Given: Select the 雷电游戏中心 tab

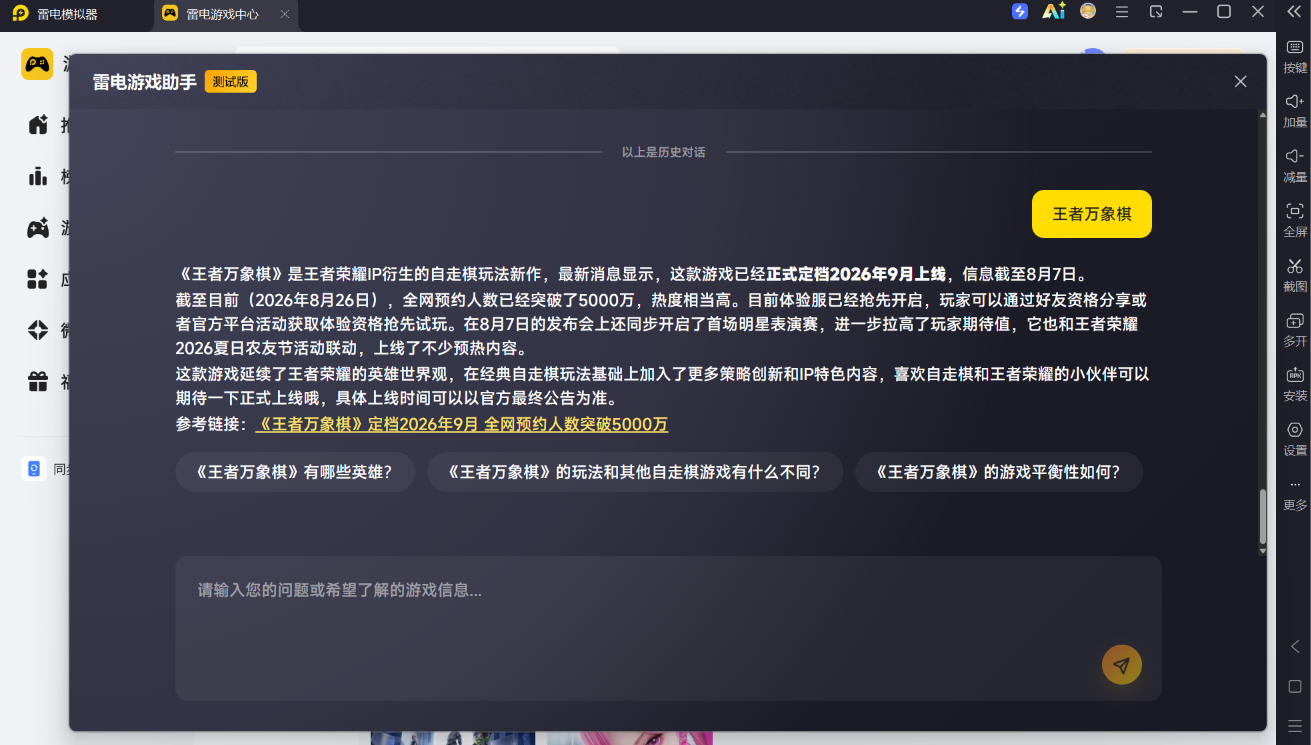Looking at the screenshot, I should pos(222,14).
